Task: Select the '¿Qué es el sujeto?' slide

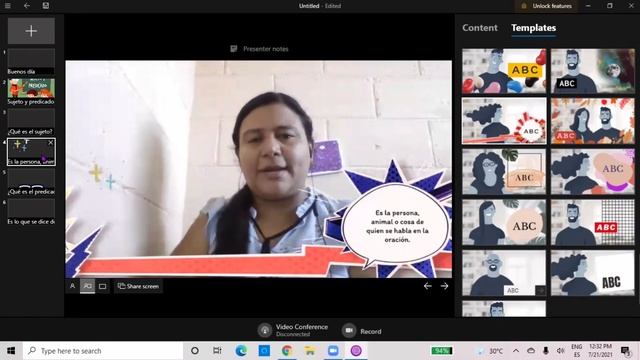Action: (31, 122)
